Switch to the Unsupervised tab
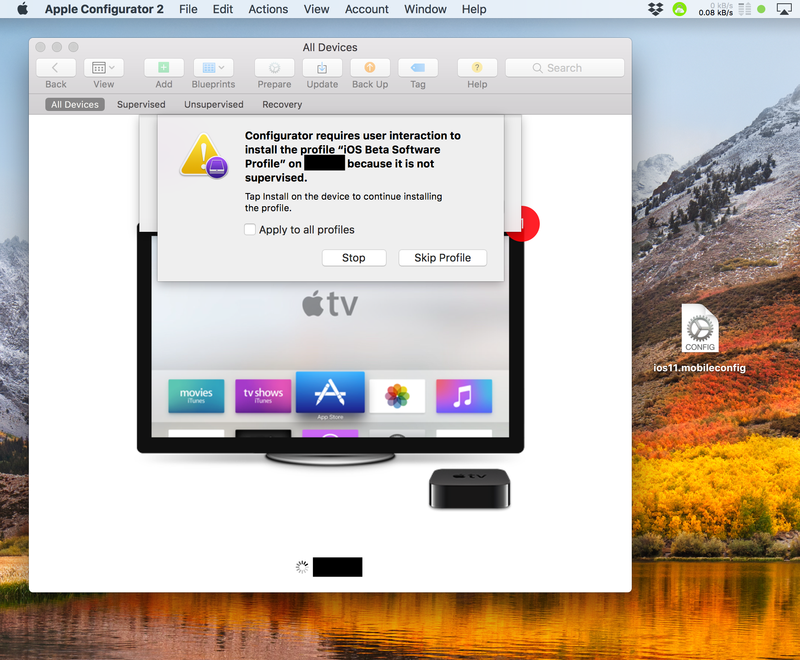The height and width of the screenshot is (660, 800). pos(214,105)
